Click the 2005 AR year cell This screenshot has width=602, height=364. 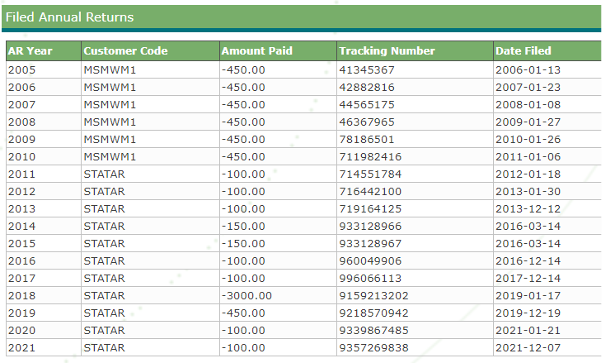tap(22, 70)
